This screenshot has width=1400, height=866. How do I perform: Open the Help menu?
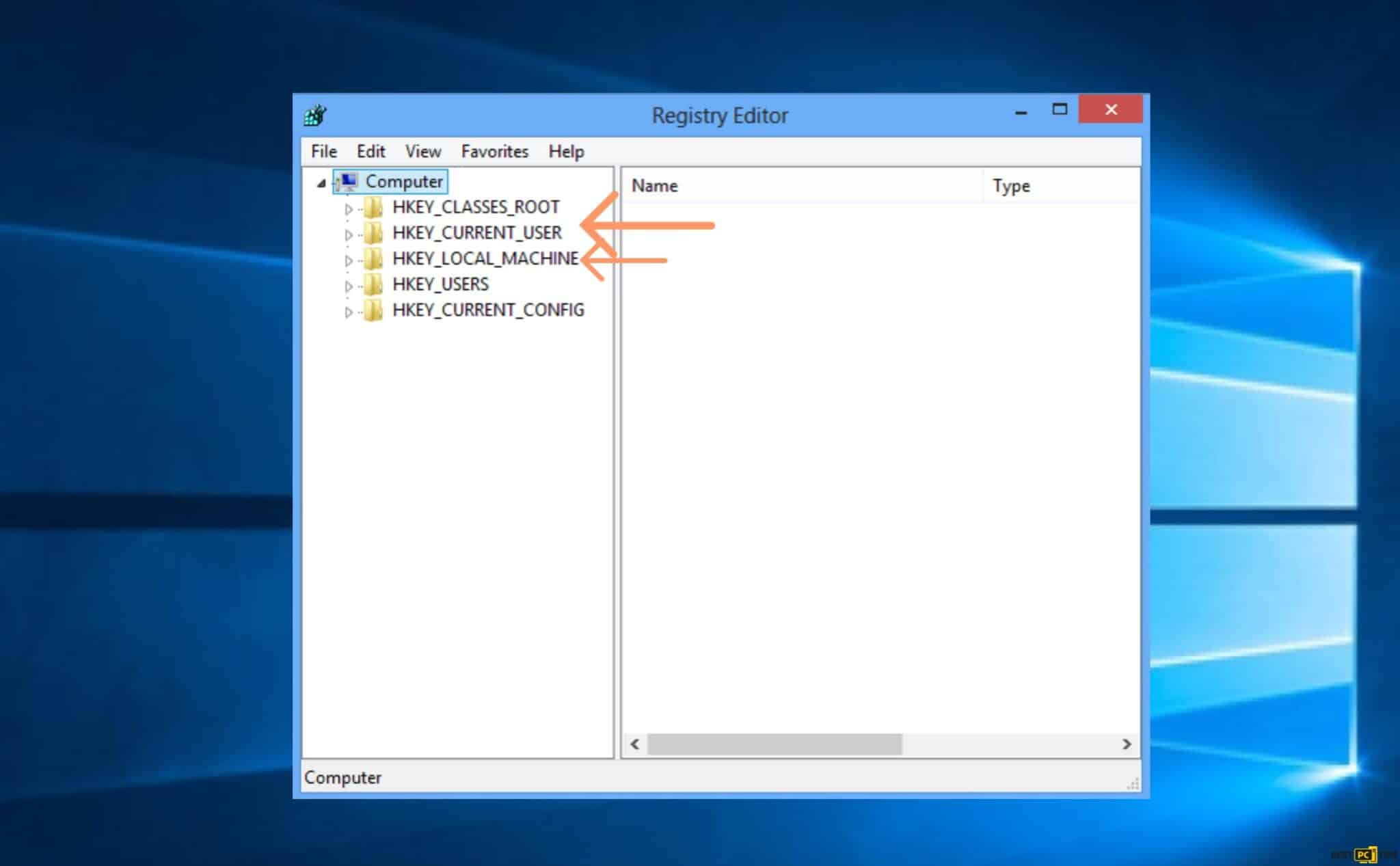click(x=566, y=151)
